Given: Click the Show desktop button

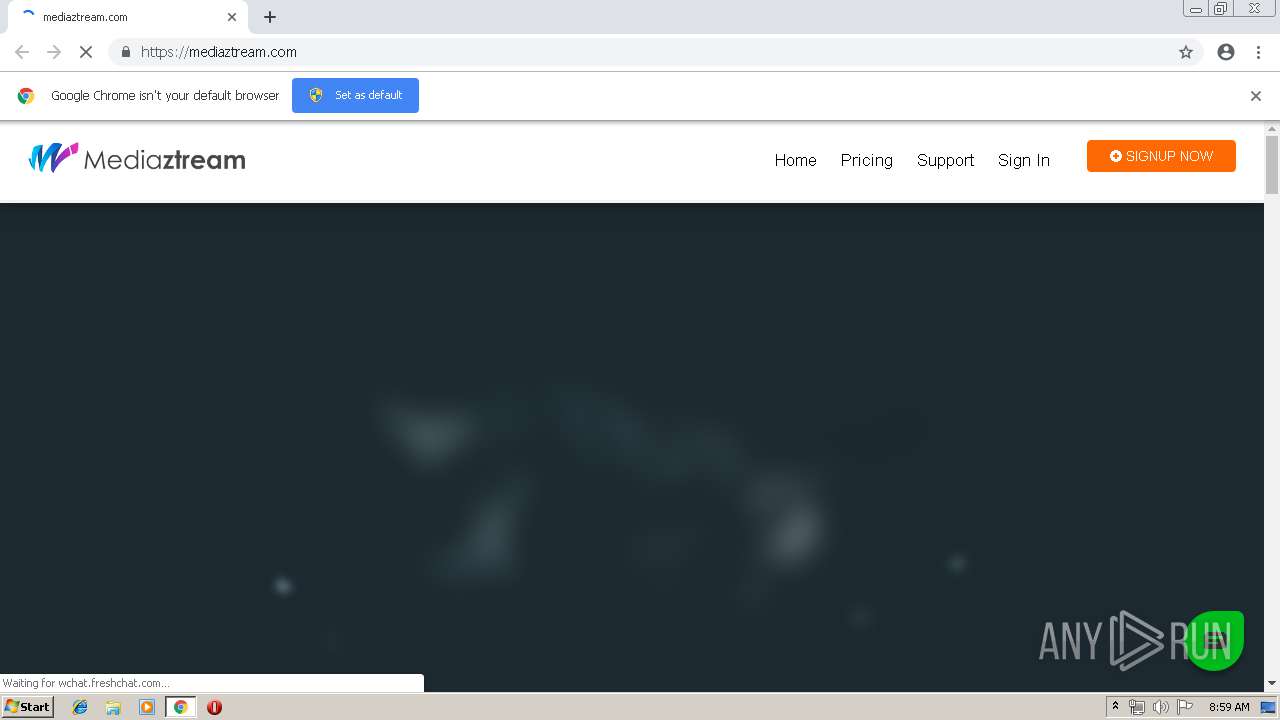Looking at the screenshot, I should click(x=1269, y=707).
